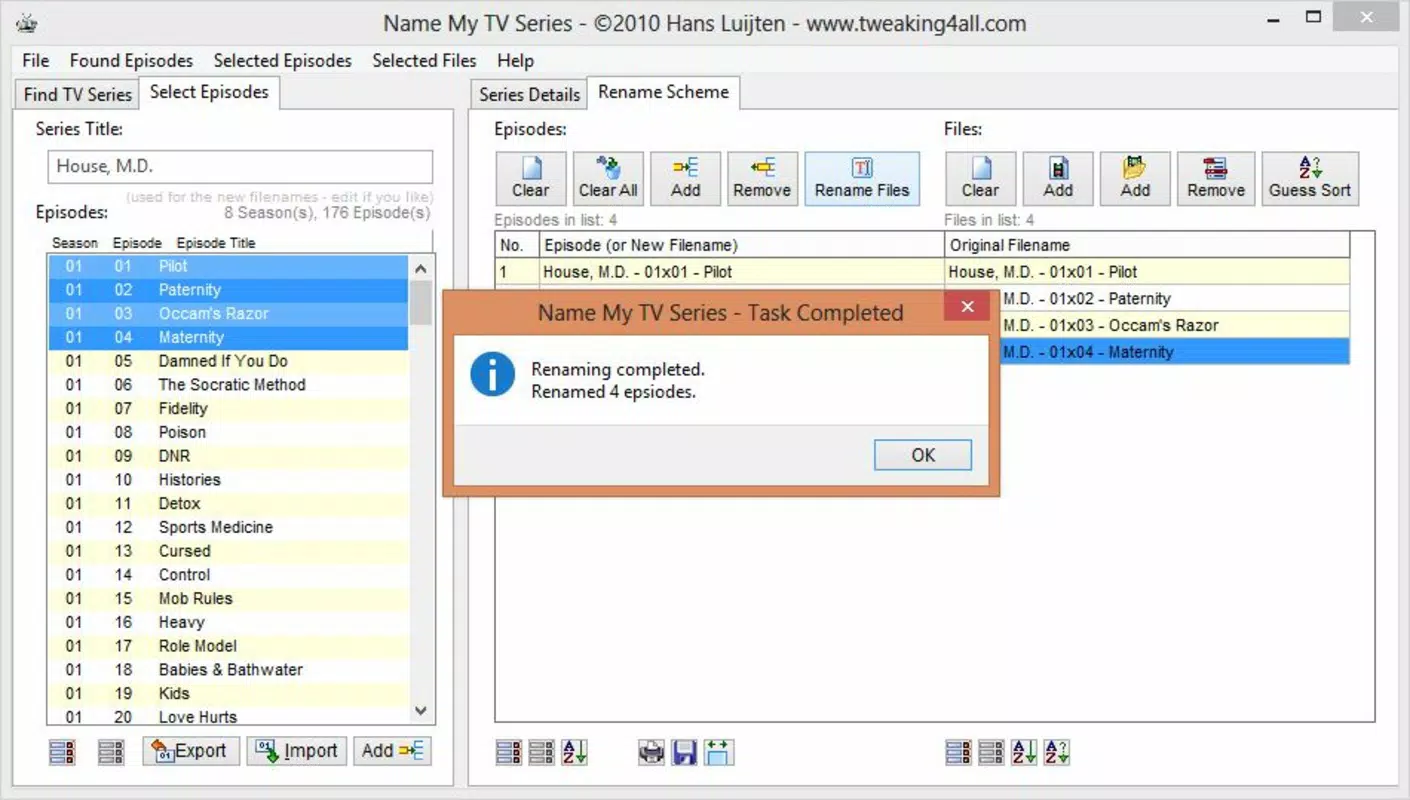Guess sort icon with question mark under files list
Screen dimensions: 1410x800
[x=1057, y=752]
